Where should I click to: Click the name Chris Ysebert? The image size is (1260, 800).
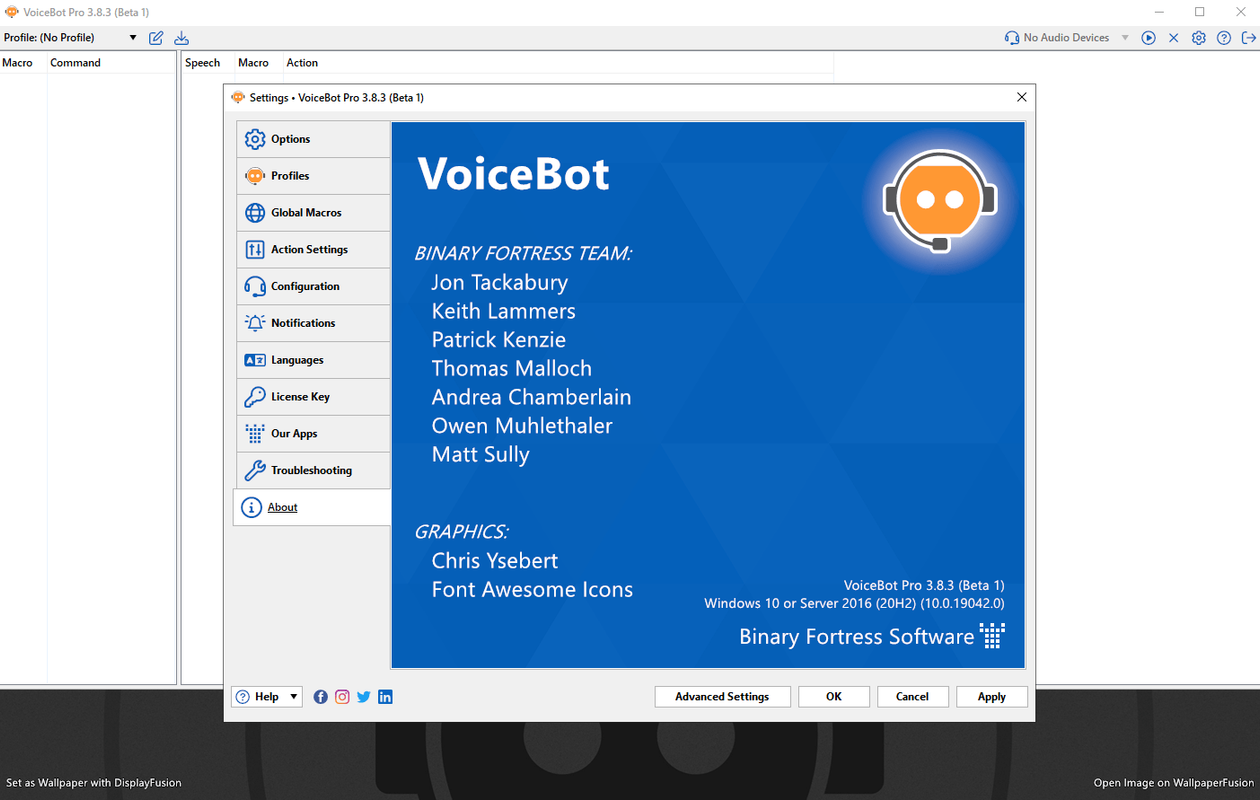pos(495,561)
